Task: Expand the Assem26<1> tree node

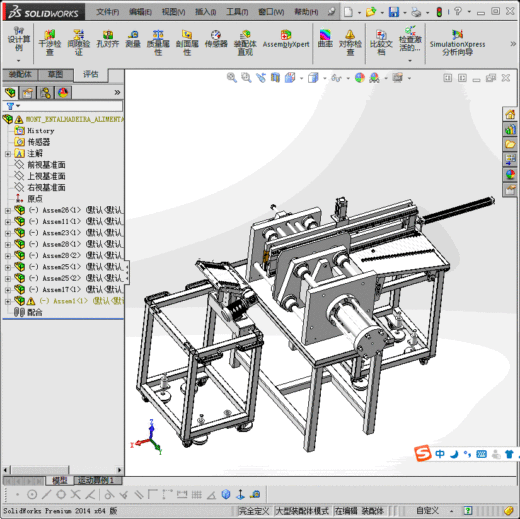Action: 8,210
